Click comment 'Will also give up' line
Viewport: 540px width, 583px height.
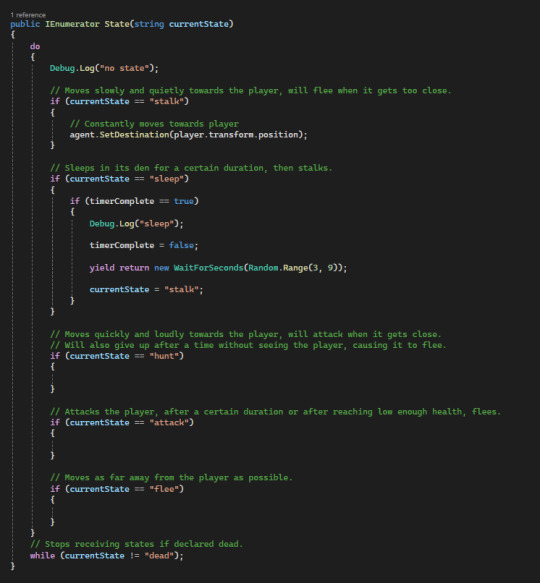(x=248, y=345)
